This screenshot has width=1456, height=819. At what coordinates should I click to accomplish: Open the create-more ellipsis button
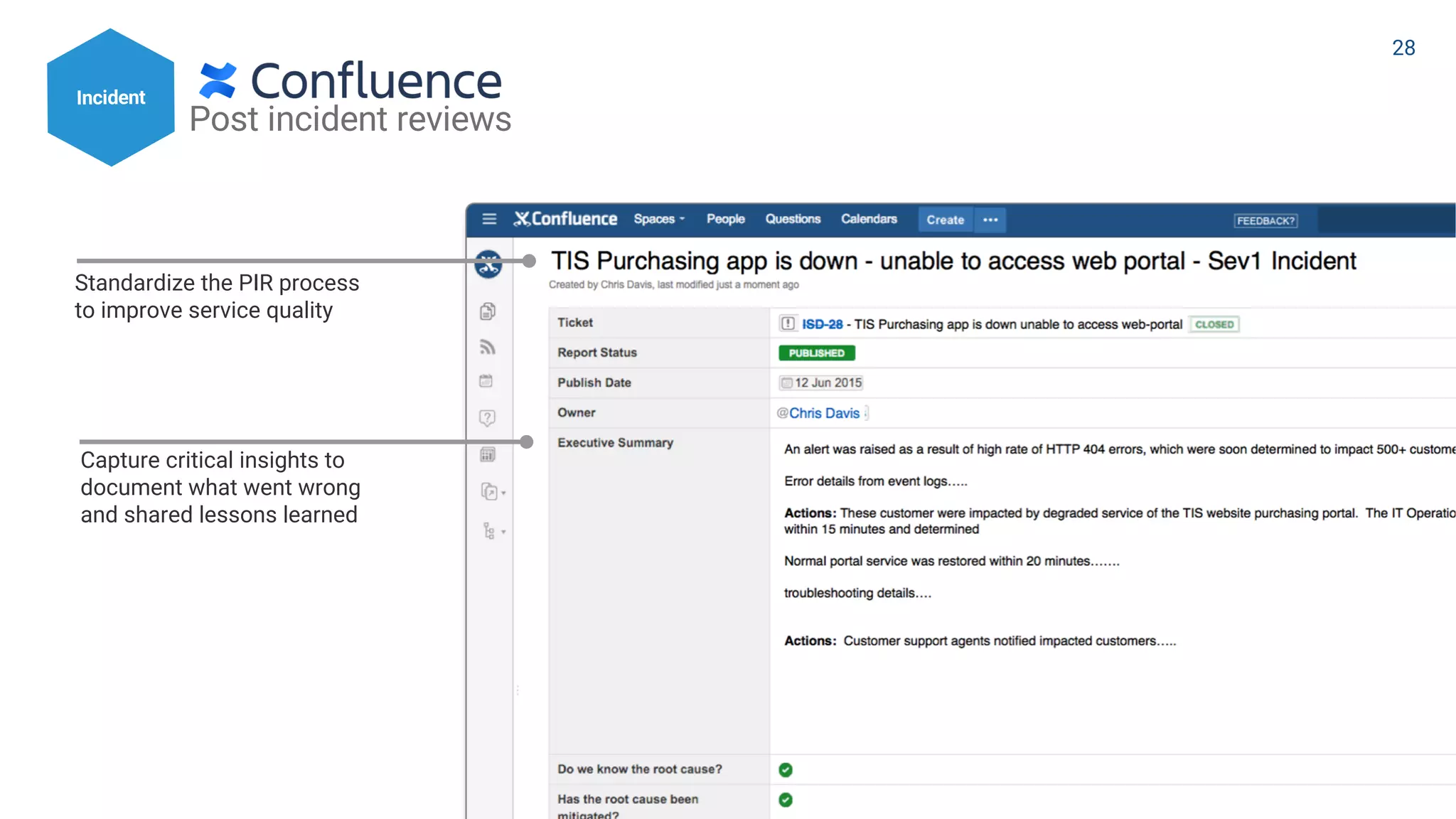(990, 220)
